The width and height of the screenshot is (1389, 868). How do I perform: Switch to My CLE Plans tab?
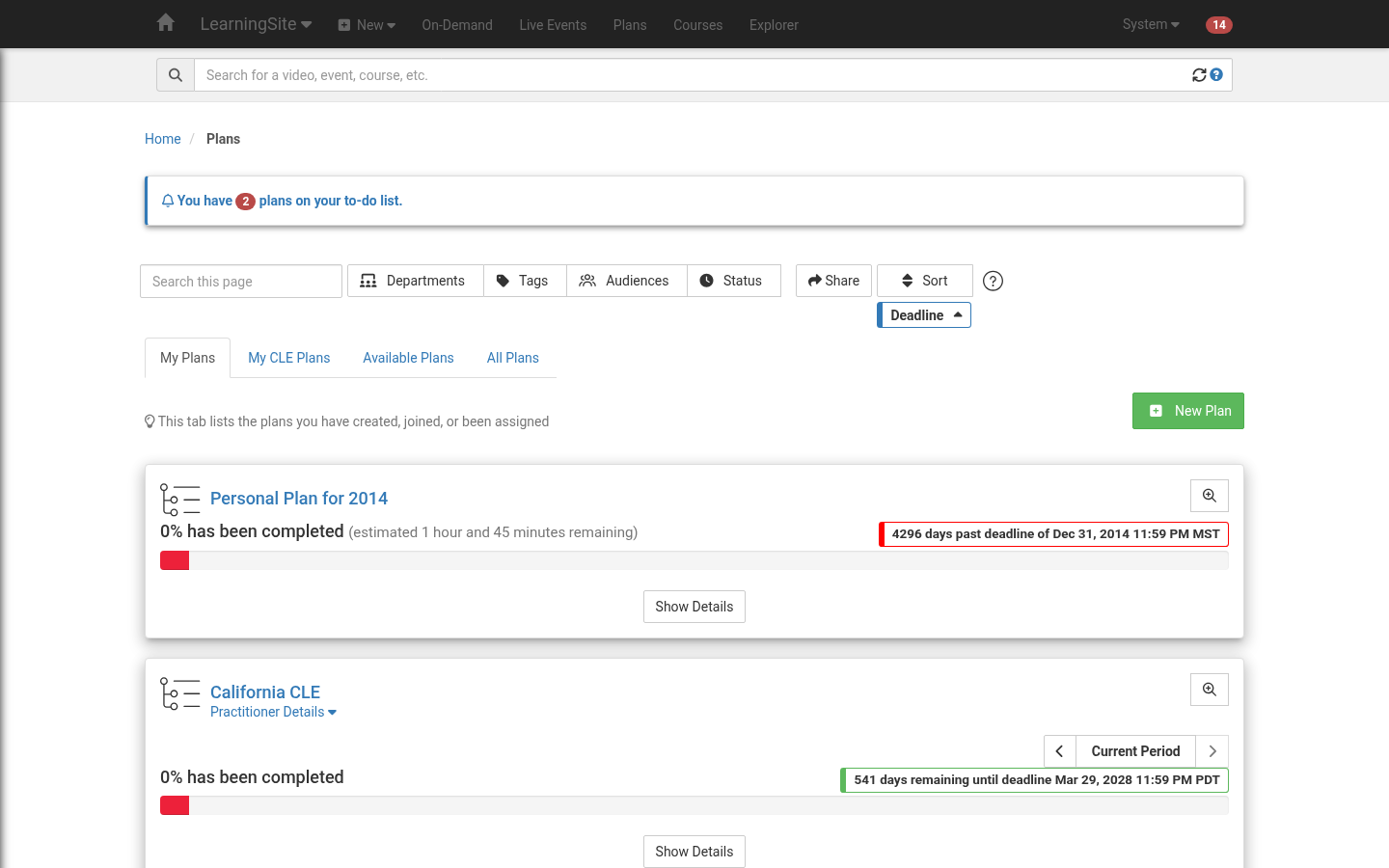click(x=289, y=358)
